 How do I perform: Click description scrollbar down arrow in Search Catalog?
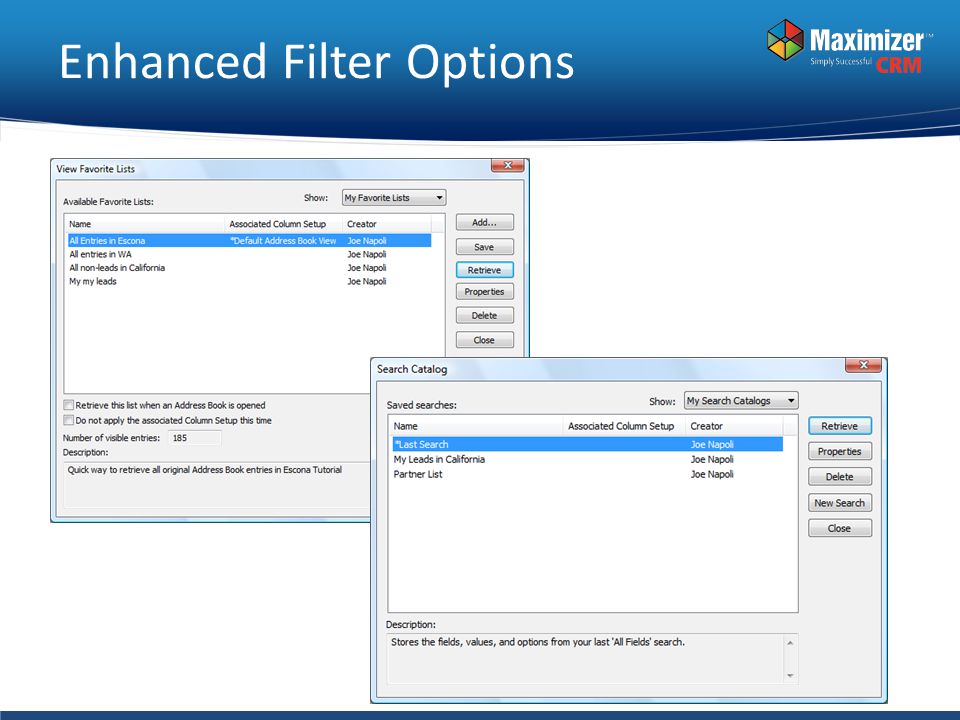790,675
